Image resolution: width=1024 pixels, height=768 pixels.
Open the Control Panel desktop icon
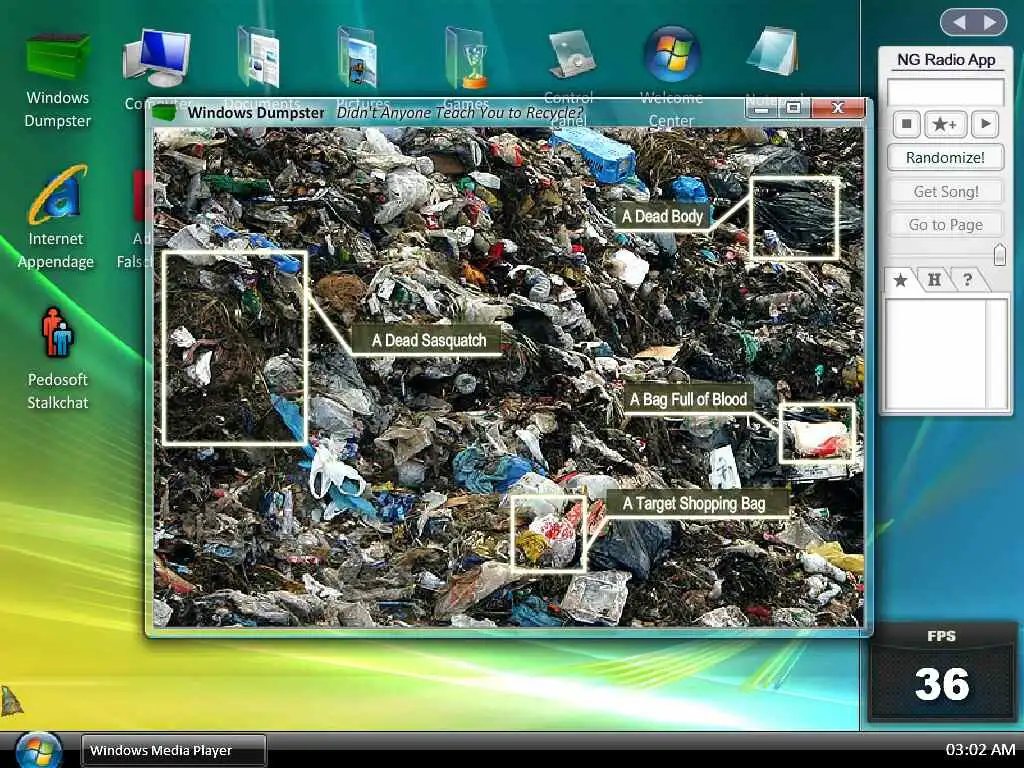point(571,54)
